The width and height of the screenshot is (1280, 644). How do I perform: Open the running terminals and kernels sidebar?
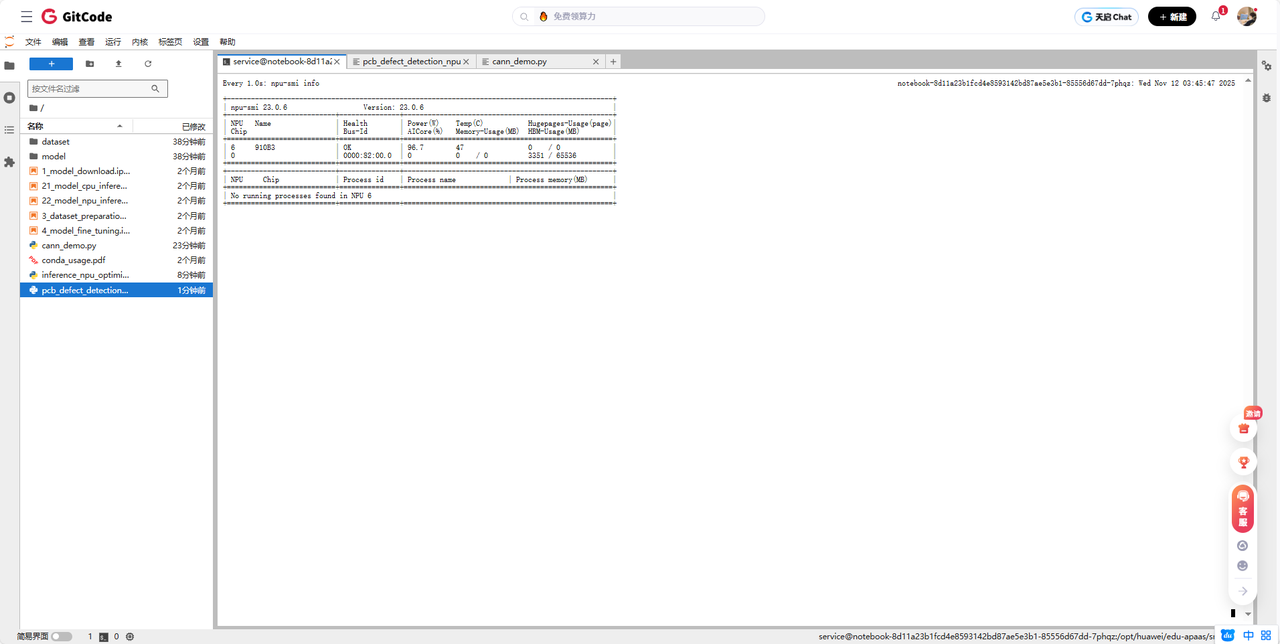click(x=9, y=98)
